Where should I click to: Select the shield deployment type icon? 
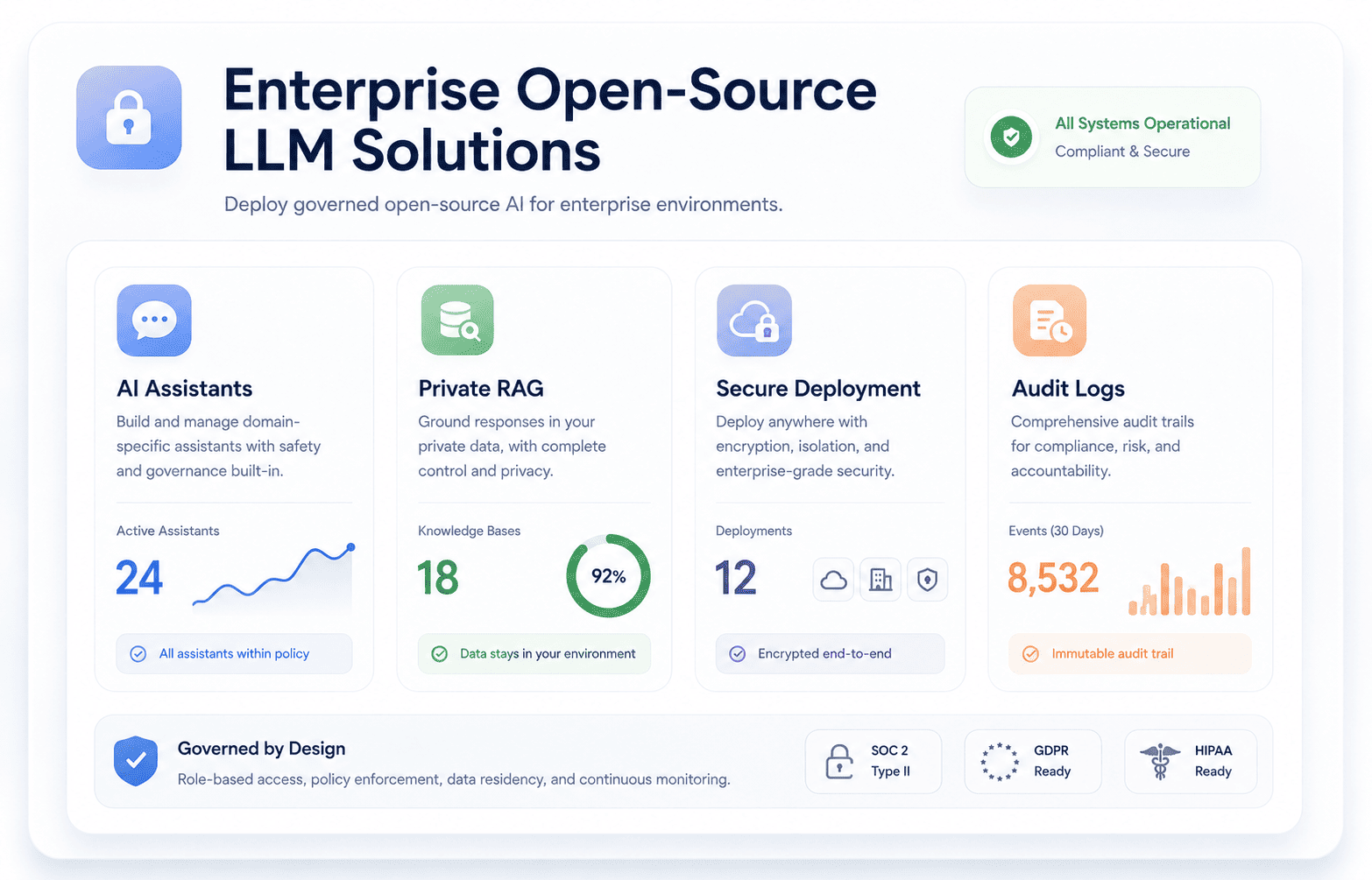(927, 580)
